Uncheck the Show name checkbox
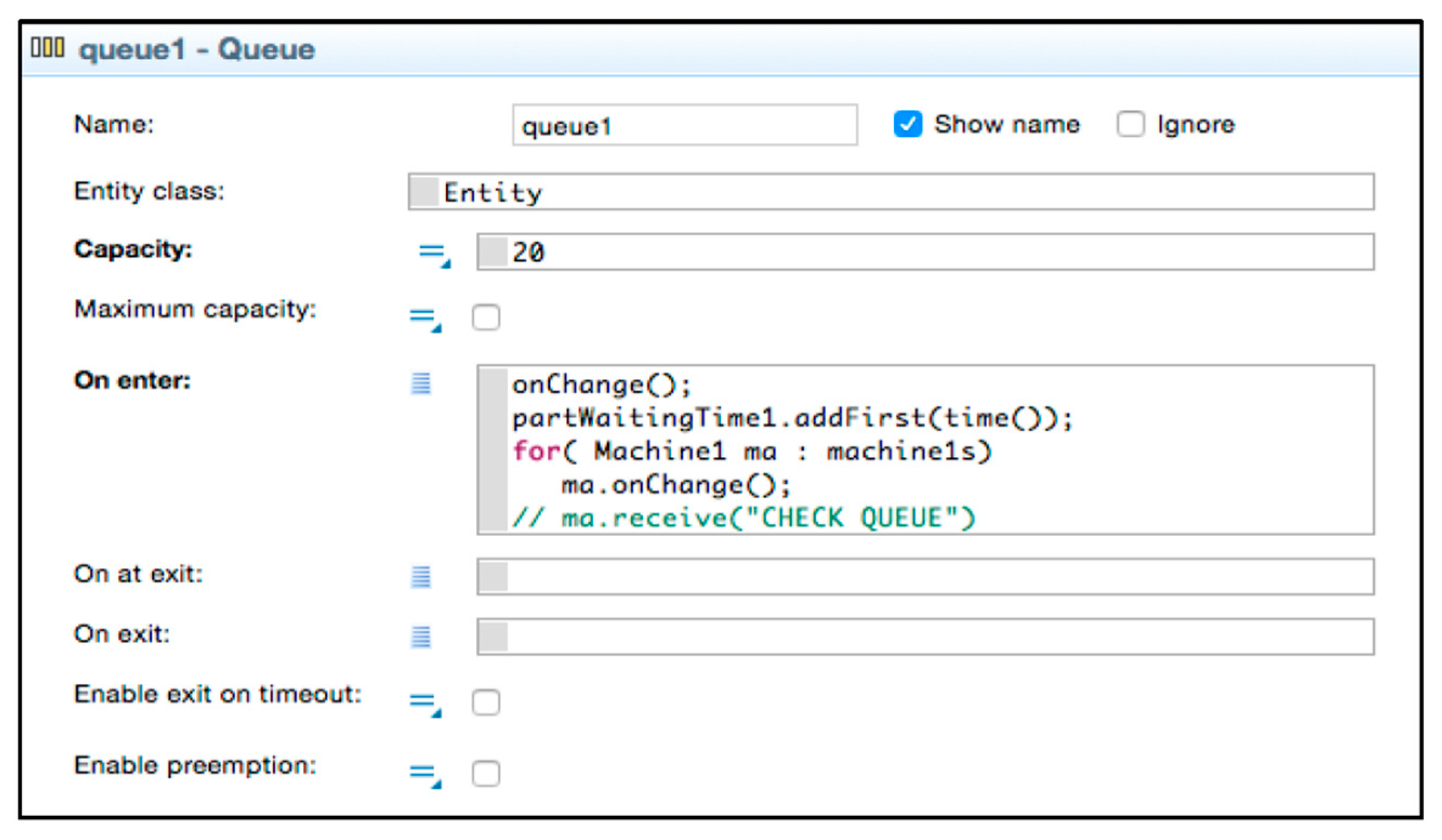Screen dimensions: 1442x840 click(908, 124)
